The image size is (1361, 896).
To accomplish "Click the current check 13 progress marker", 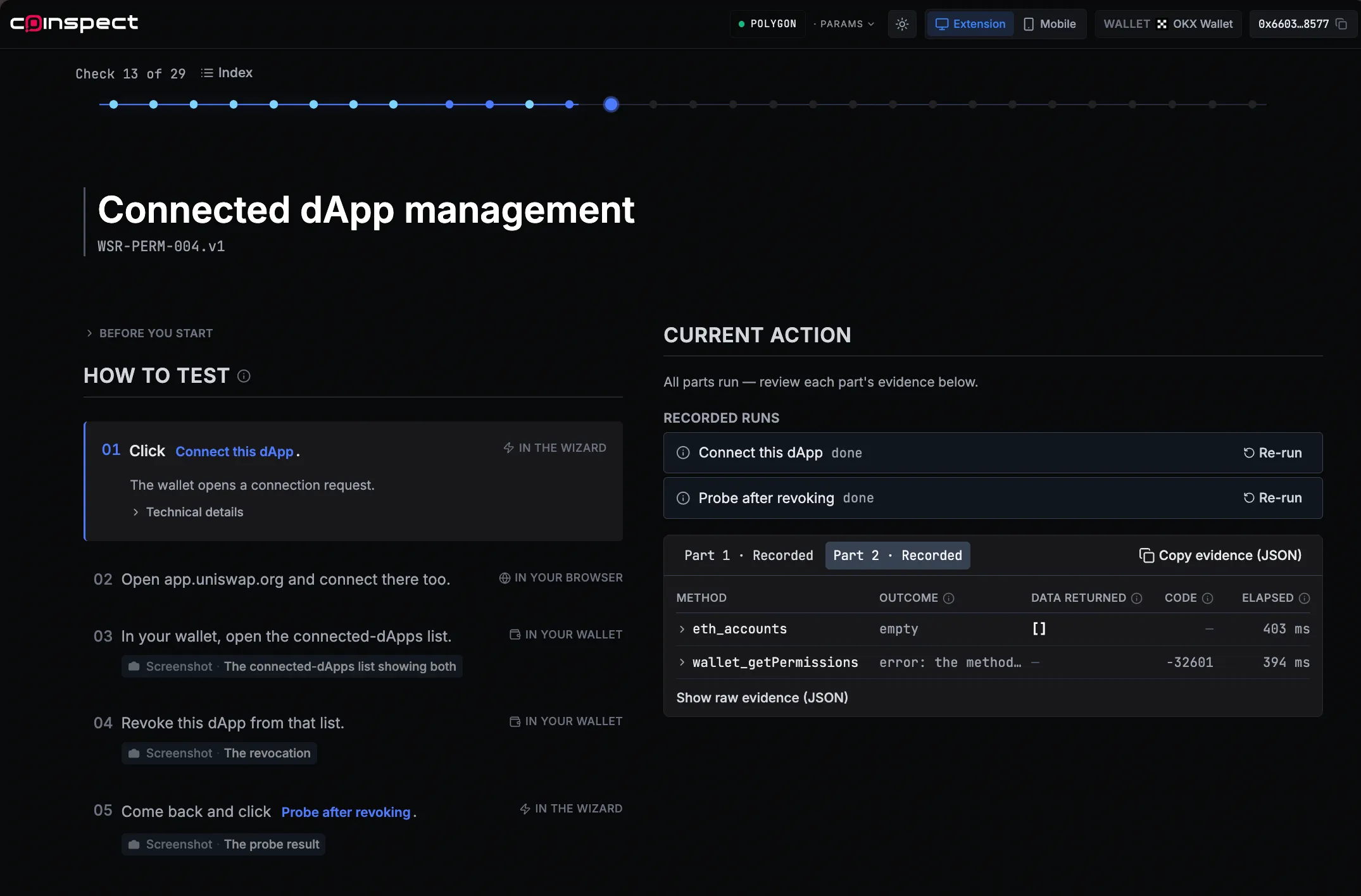I will coord(611,104).
